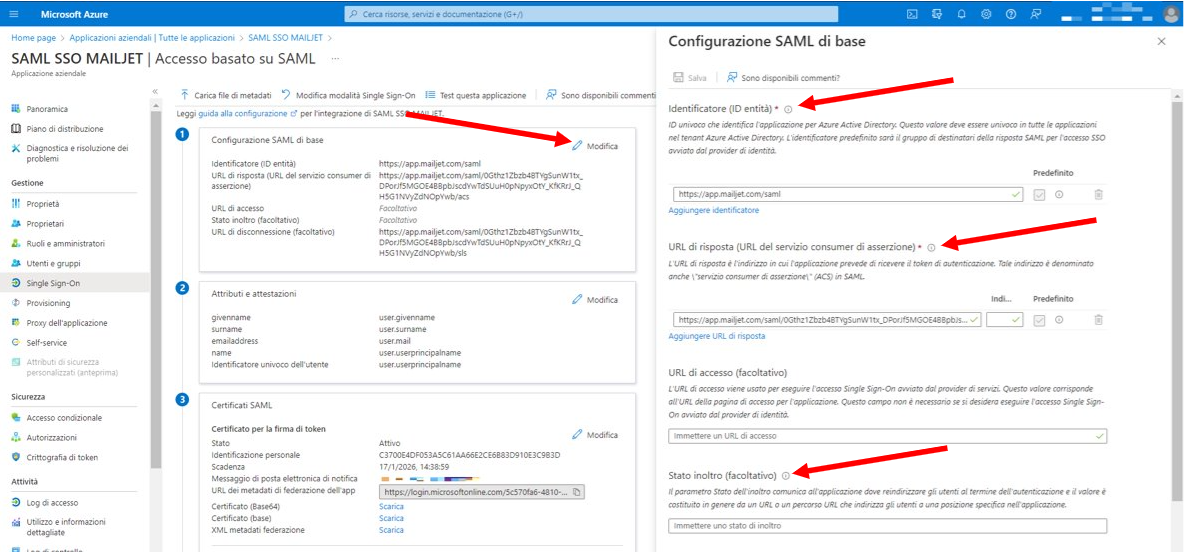Toggle Predefinito checkbox for the identifier
Screen dimensions: 1184x553
[1040, 194]
